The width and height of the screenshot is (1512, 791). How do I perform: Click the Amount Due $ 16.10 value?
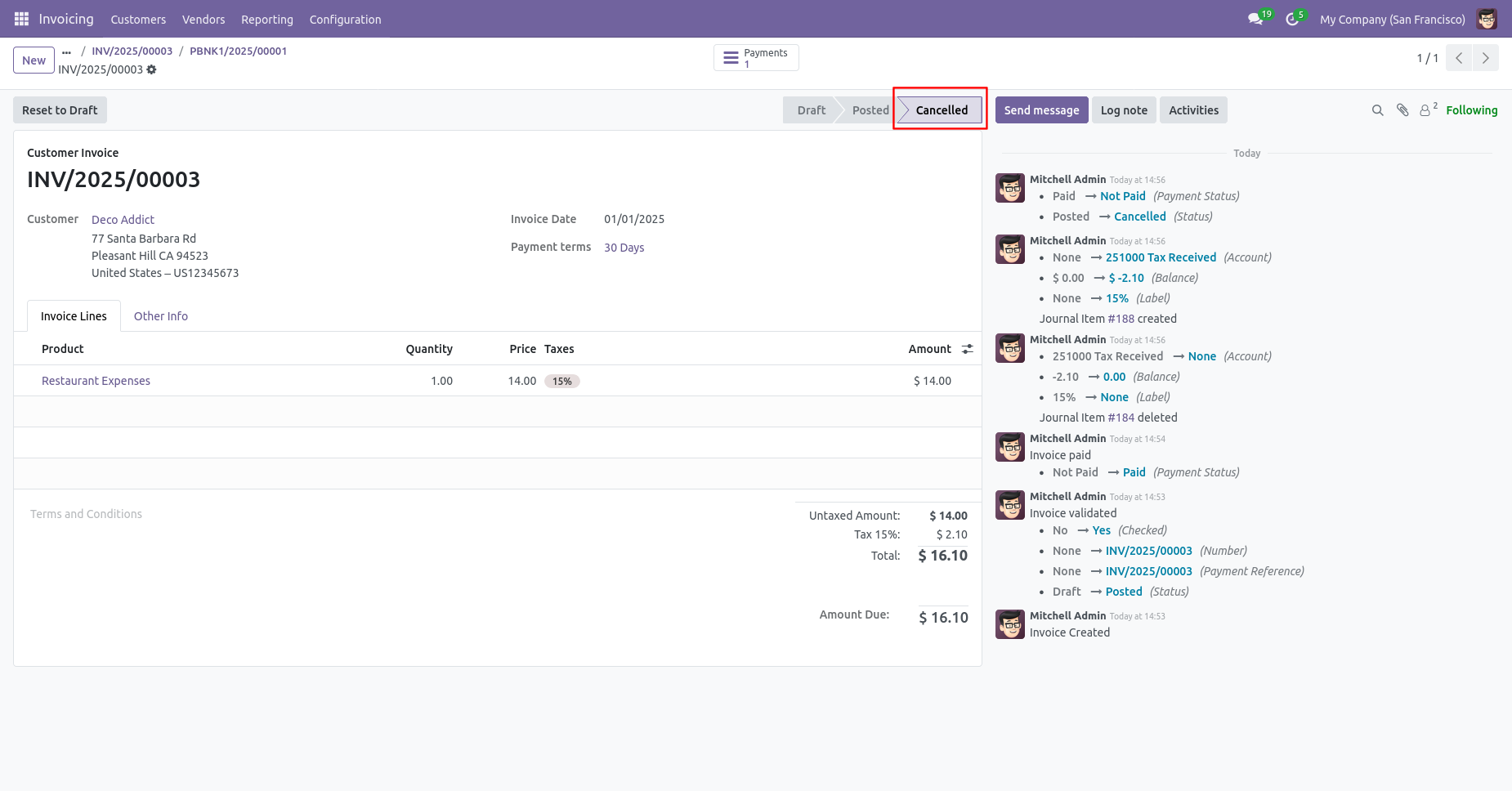coord(943,618)
